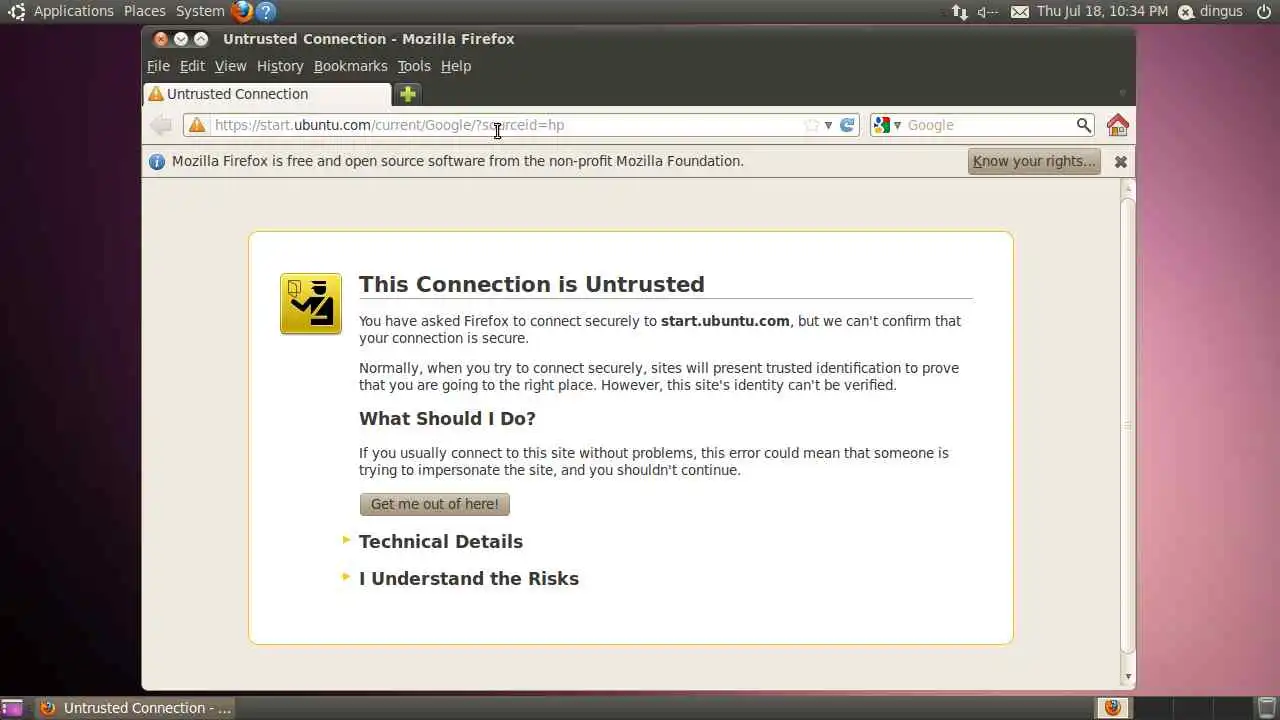This screenshot has width=1280, height=720.
Task: Click the Ubuntu logo in the top panel
Action: click(16, 12)
